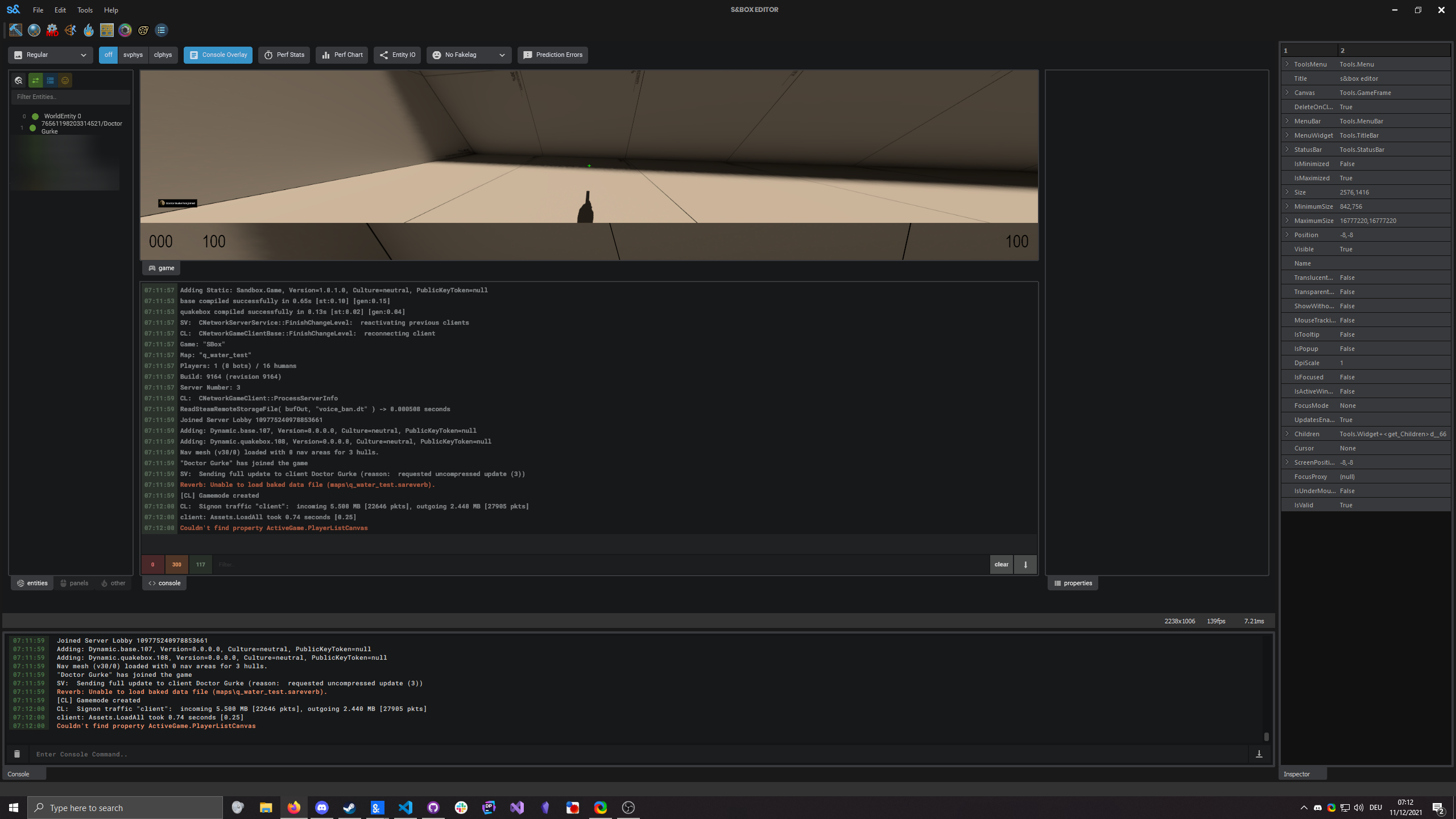Click the blue list icon in toolbar

tap(162, 30)
